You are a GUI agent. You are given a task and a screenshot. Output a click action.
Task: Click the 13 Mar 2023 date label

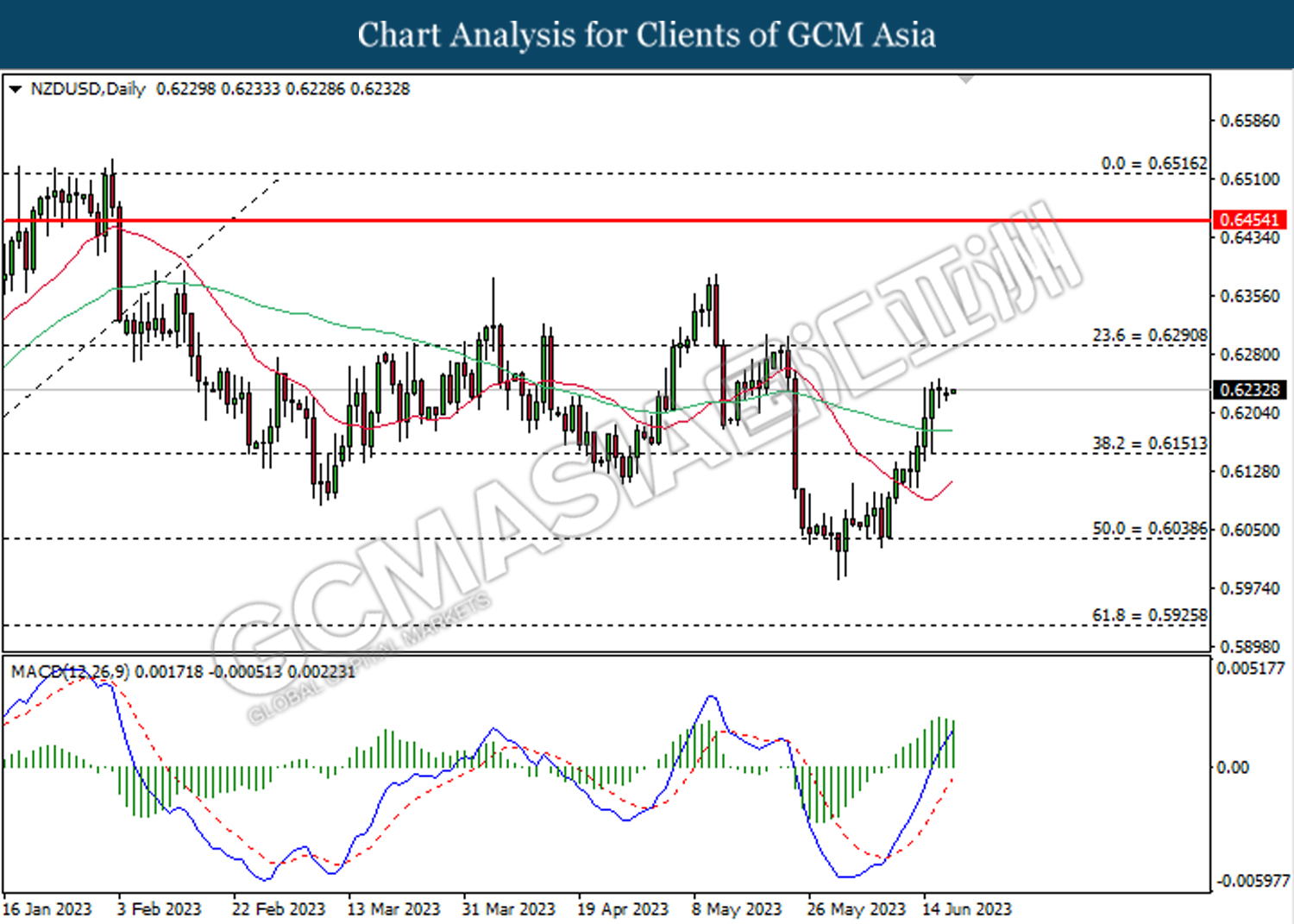pyautogui.click(x=393, y=909)
